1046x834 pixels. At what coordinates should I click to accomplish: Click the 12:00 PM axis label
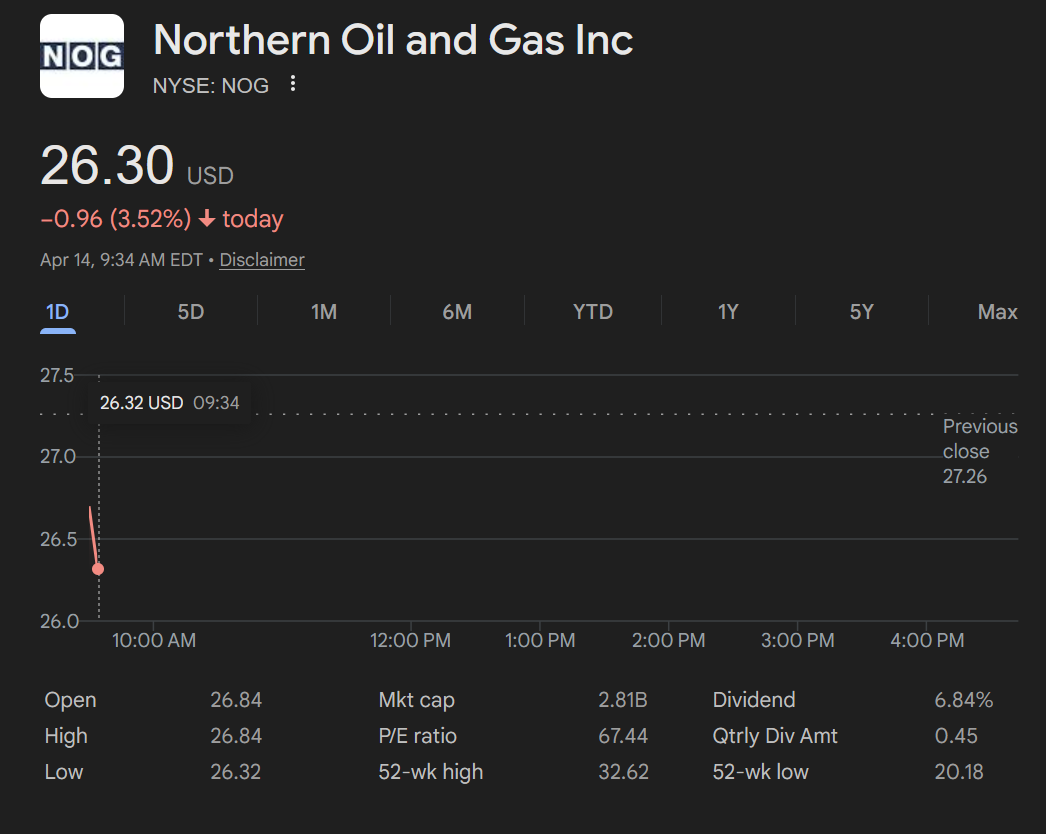(410, 641)
